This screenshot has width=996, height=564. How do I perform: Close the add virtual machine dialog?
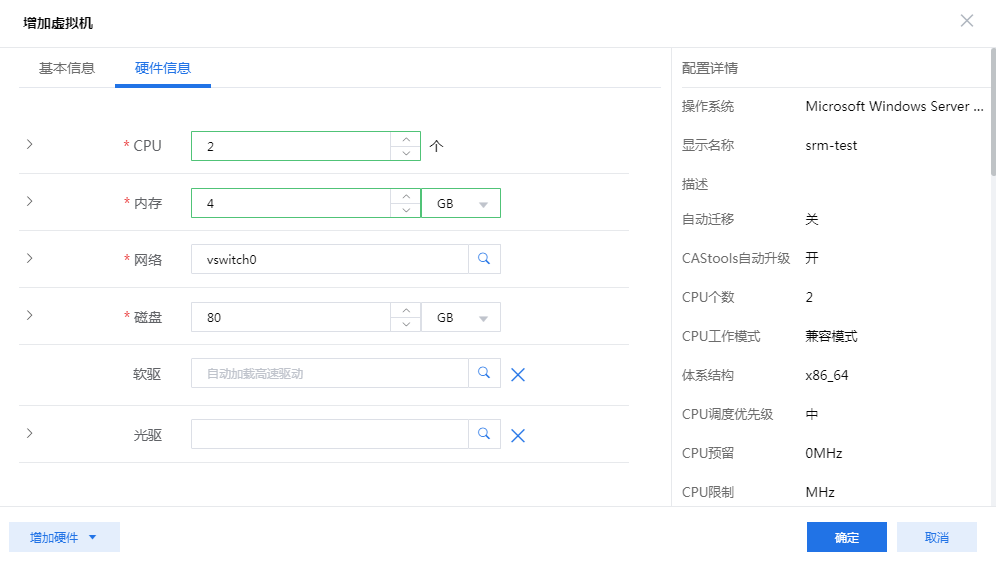click(x=966, y=21)
